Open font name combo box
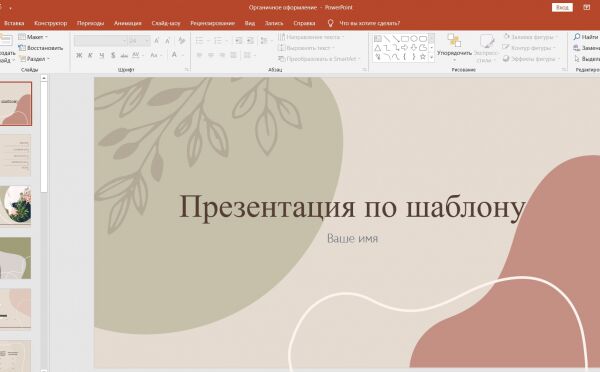The height and width of the screenshot is (372, 600). coord(100,41)
